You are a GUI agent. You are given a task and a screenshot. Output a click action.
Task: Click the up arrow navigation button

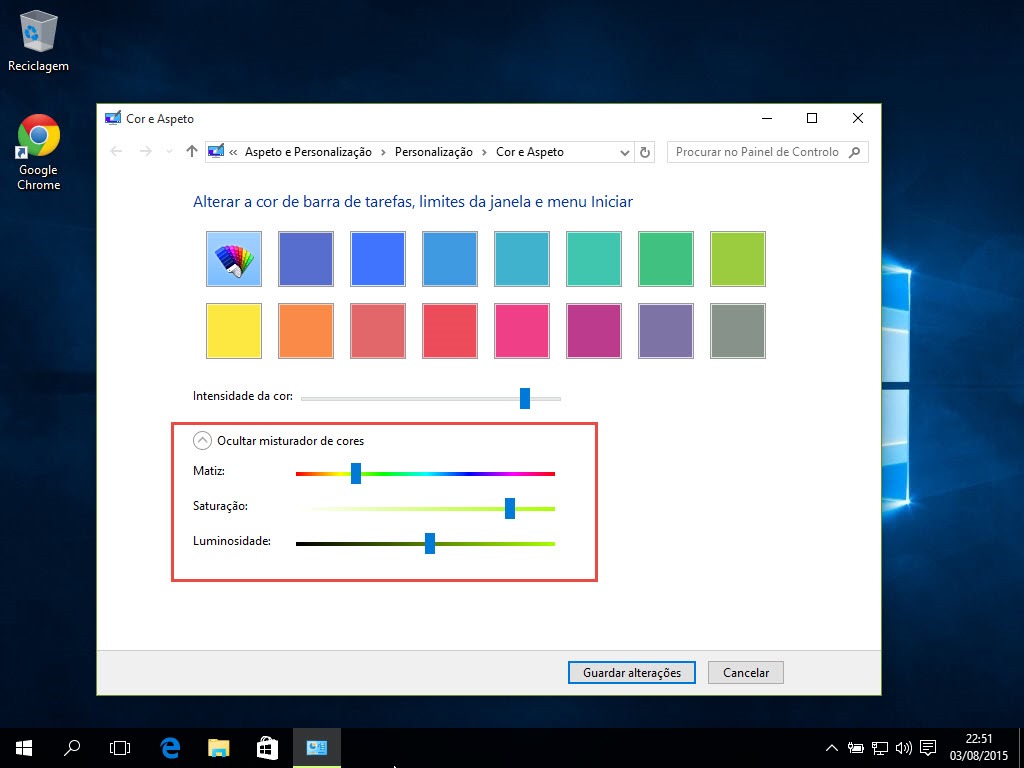click(192, 152)
